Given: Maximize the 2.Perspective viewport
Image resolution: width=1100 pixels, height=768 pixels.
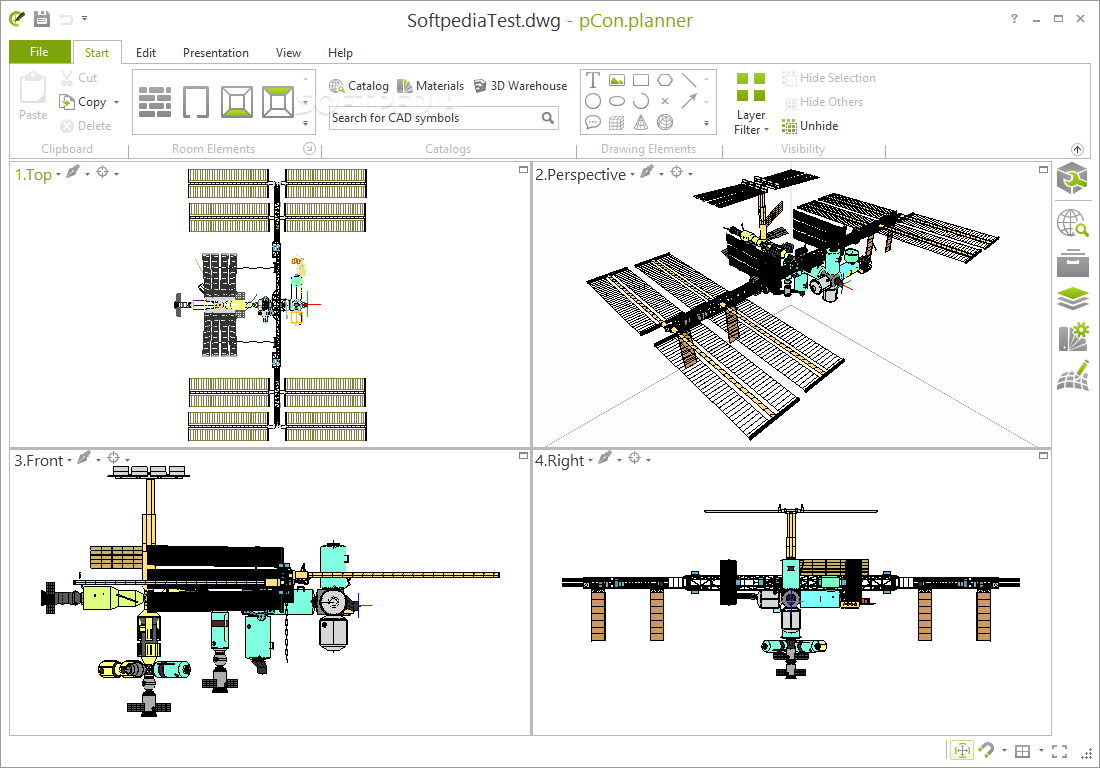Looking at the screenshot, I should (1043, 170).
